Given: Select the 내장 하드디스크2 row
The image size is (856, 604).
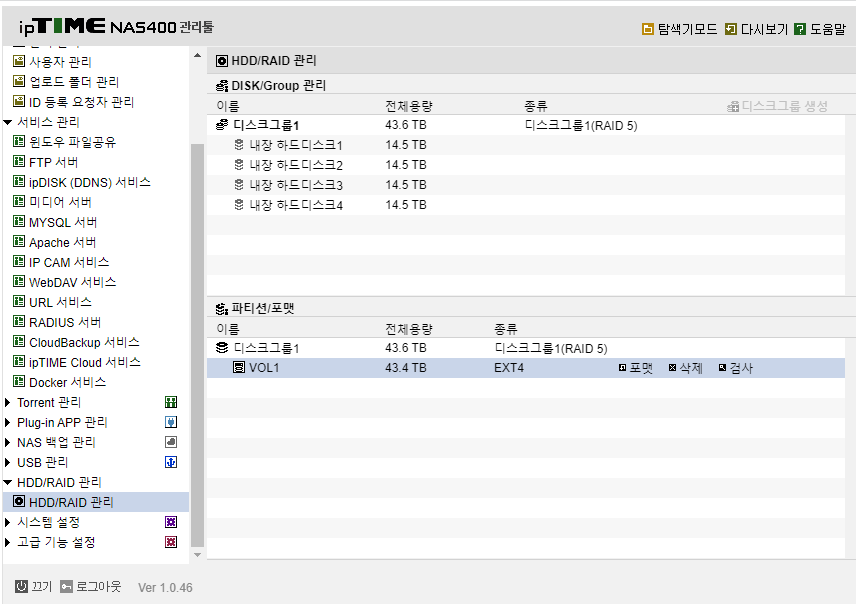Looking at the screenshot, I should click(x=526, y=165).
